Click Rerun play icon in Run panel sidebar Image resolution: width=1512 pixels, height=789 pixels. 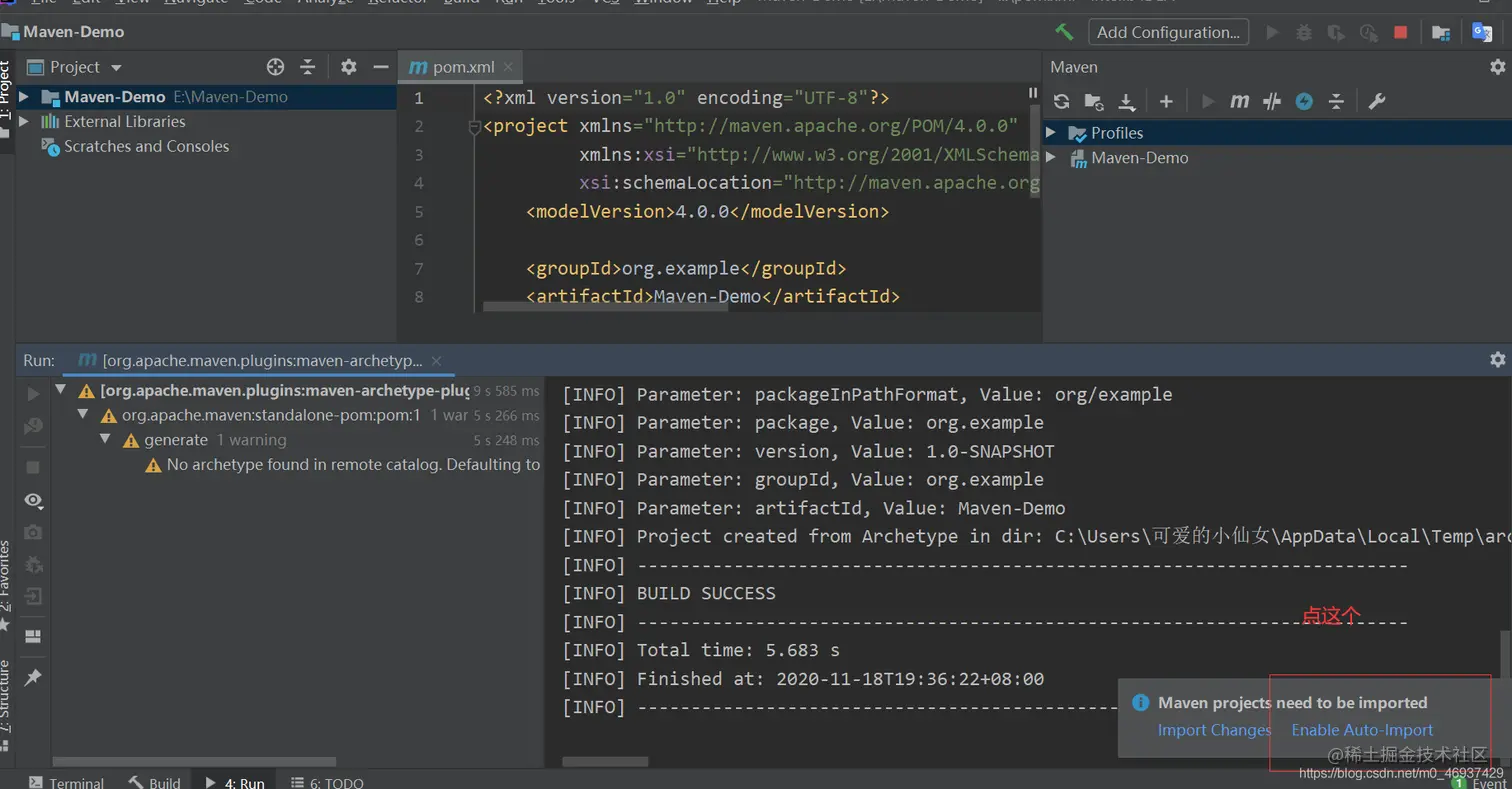tap(33, 394)
